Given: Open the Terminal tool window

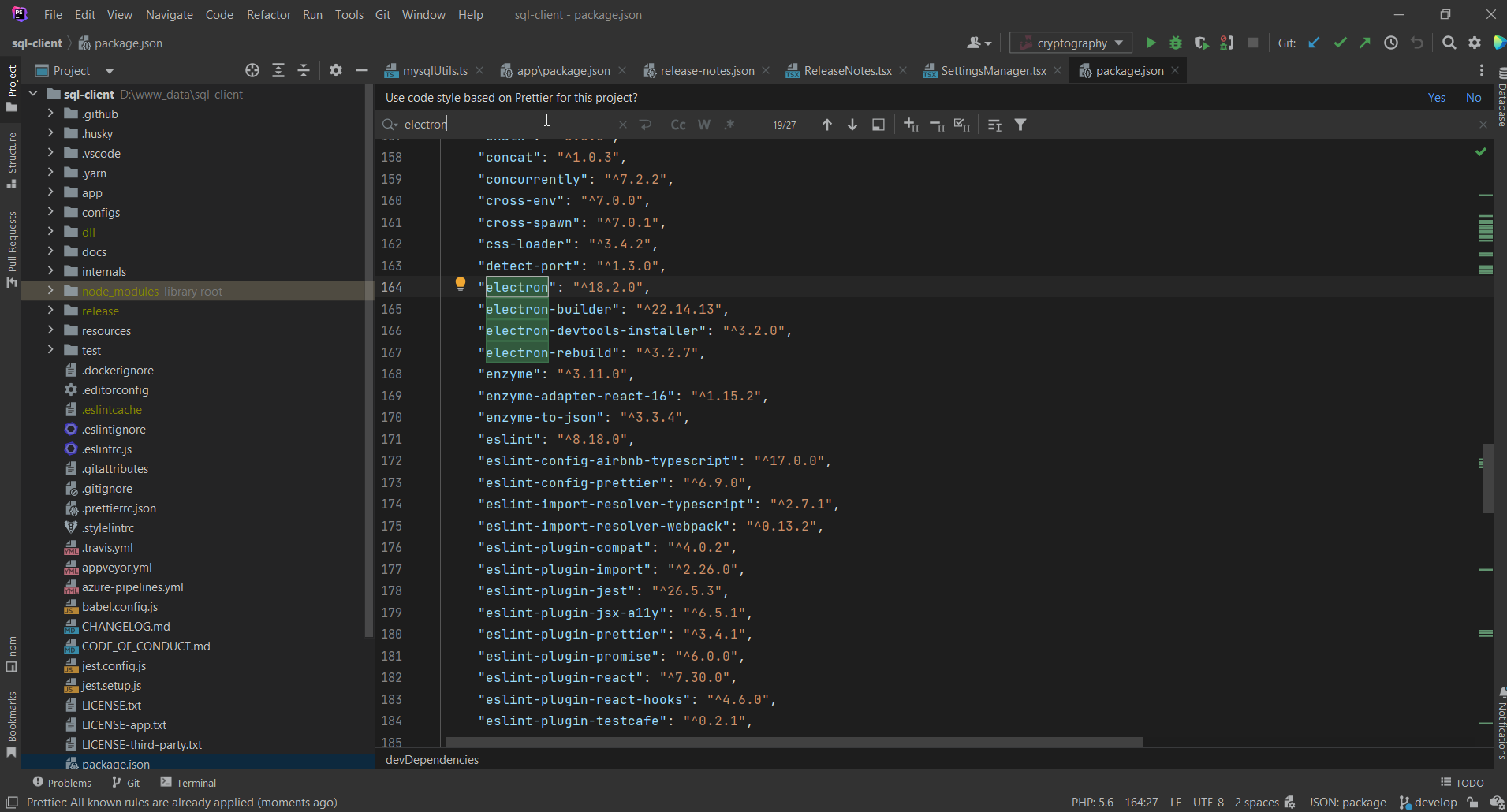Looking at the screenshot, I should point(188,783).
